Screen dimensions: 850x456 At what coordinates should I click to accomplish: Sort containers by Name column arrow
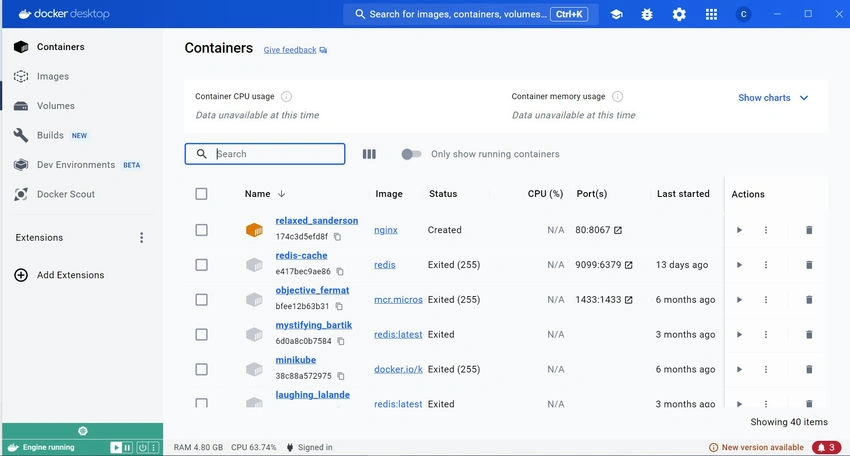point(281,194)
